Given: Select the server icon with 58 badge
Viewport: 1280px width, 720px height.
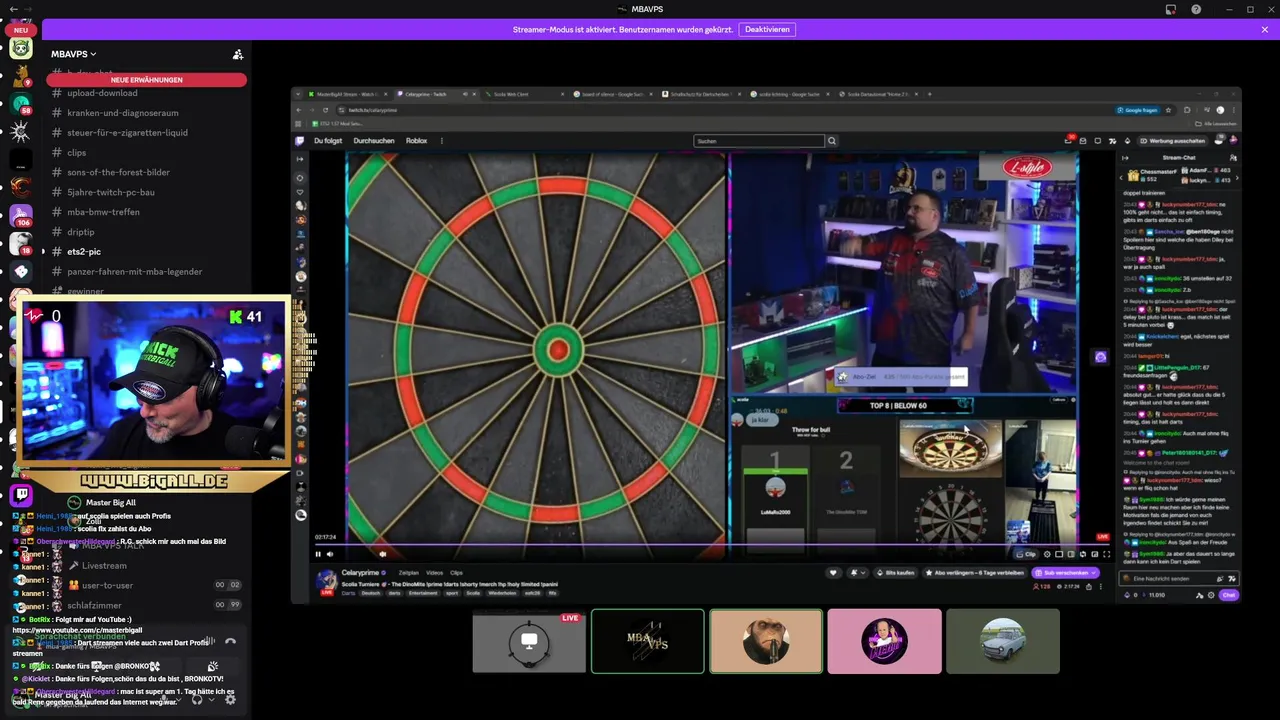Looking at the screenshot, I should coord(21,103).
